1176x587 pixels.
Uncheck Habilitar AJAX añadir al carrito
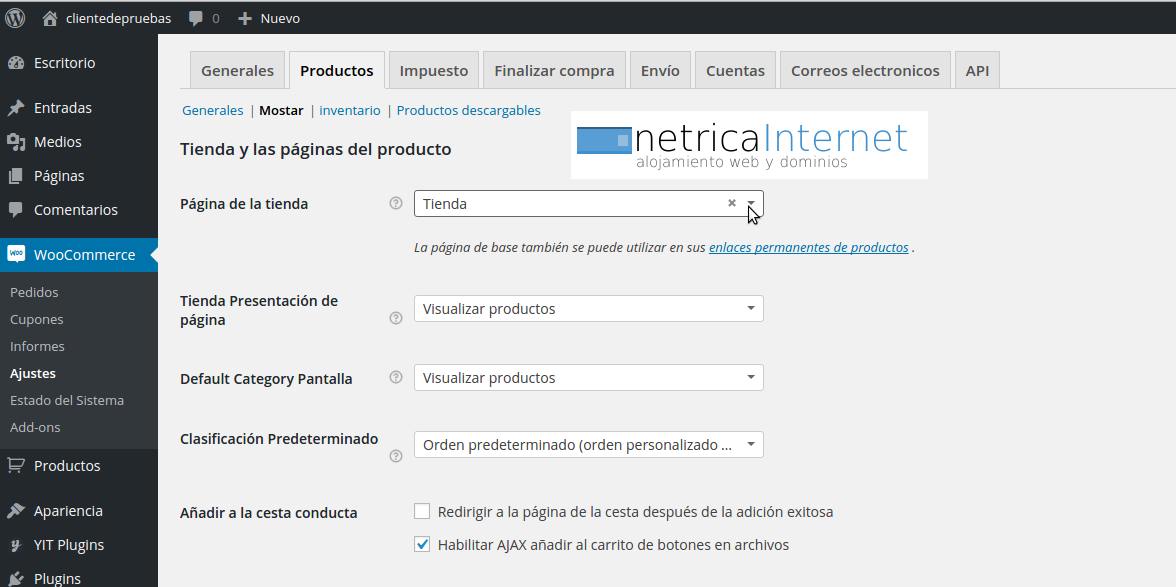pos(422,545)
